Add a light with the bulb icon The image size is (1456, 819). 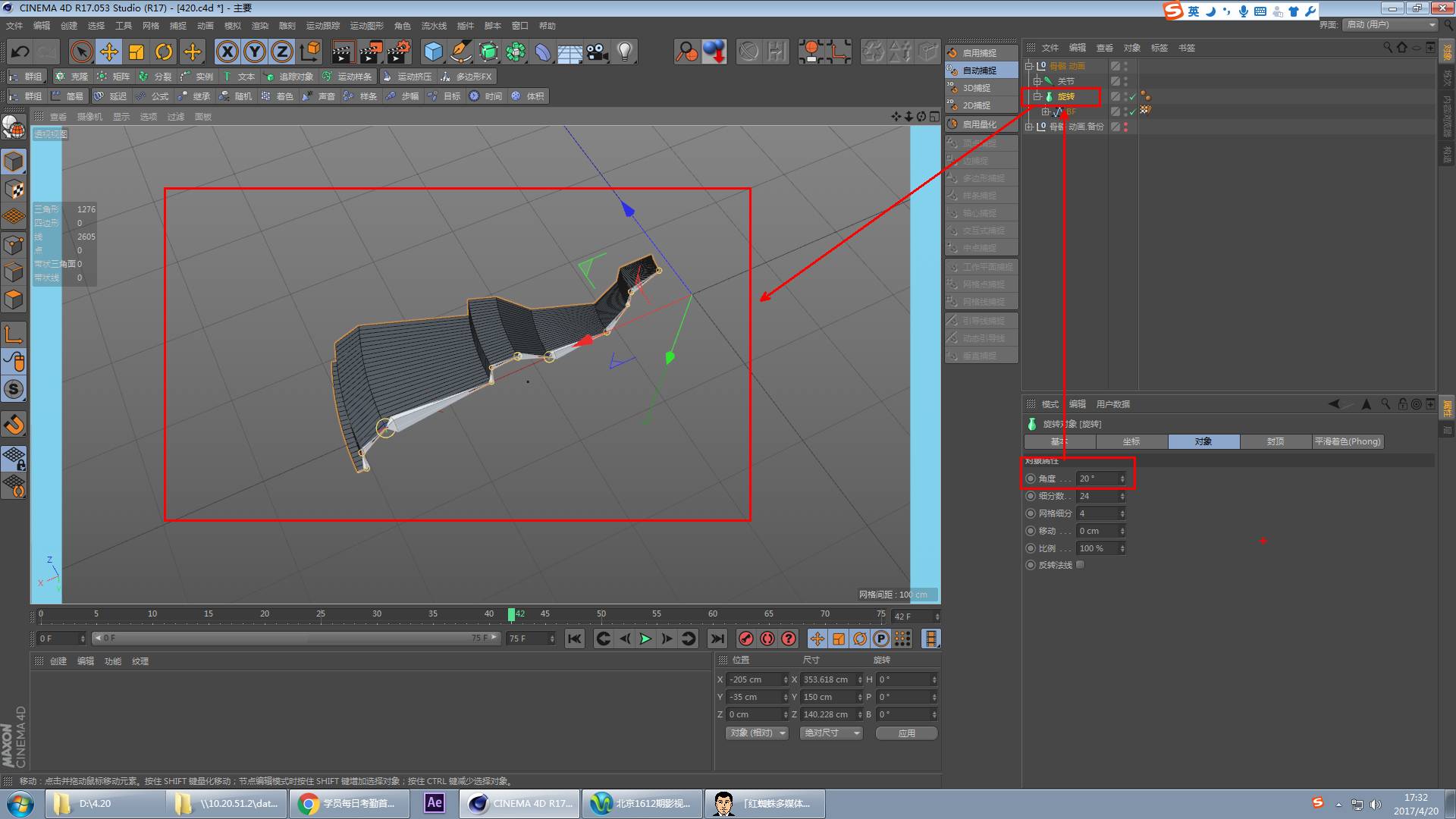pos(625,52)
